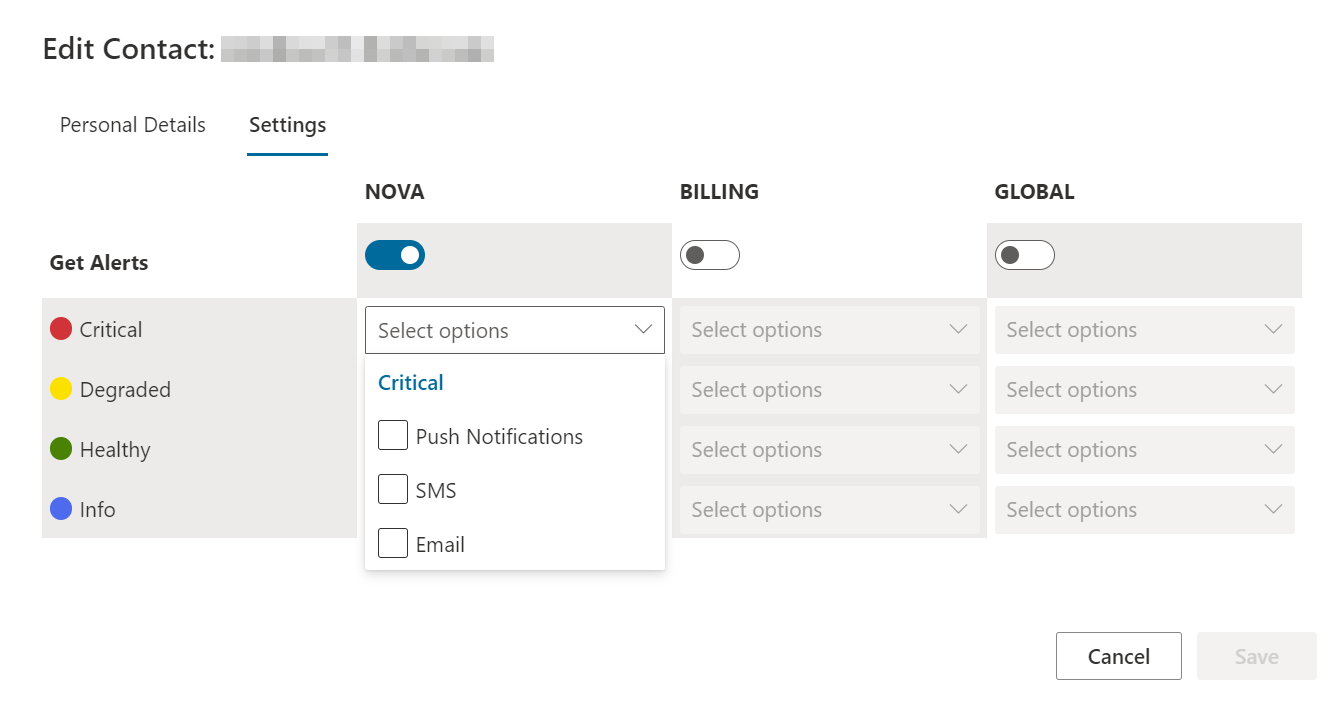The width and height of the screenshot is (1343, 707).
Task: Select the Settings tab
Action: click(287, 125)
